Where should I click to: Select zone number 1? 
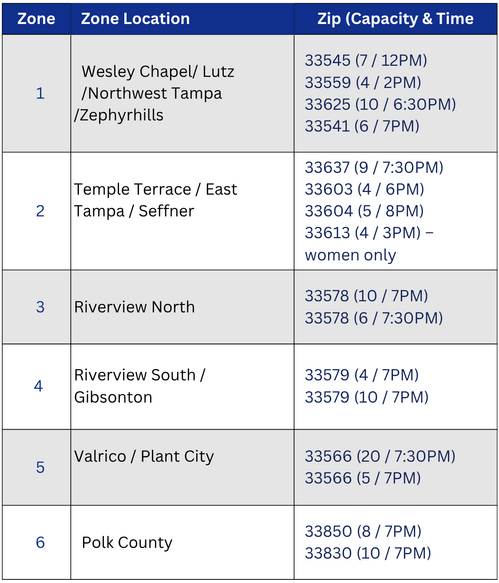pos(40,93)
